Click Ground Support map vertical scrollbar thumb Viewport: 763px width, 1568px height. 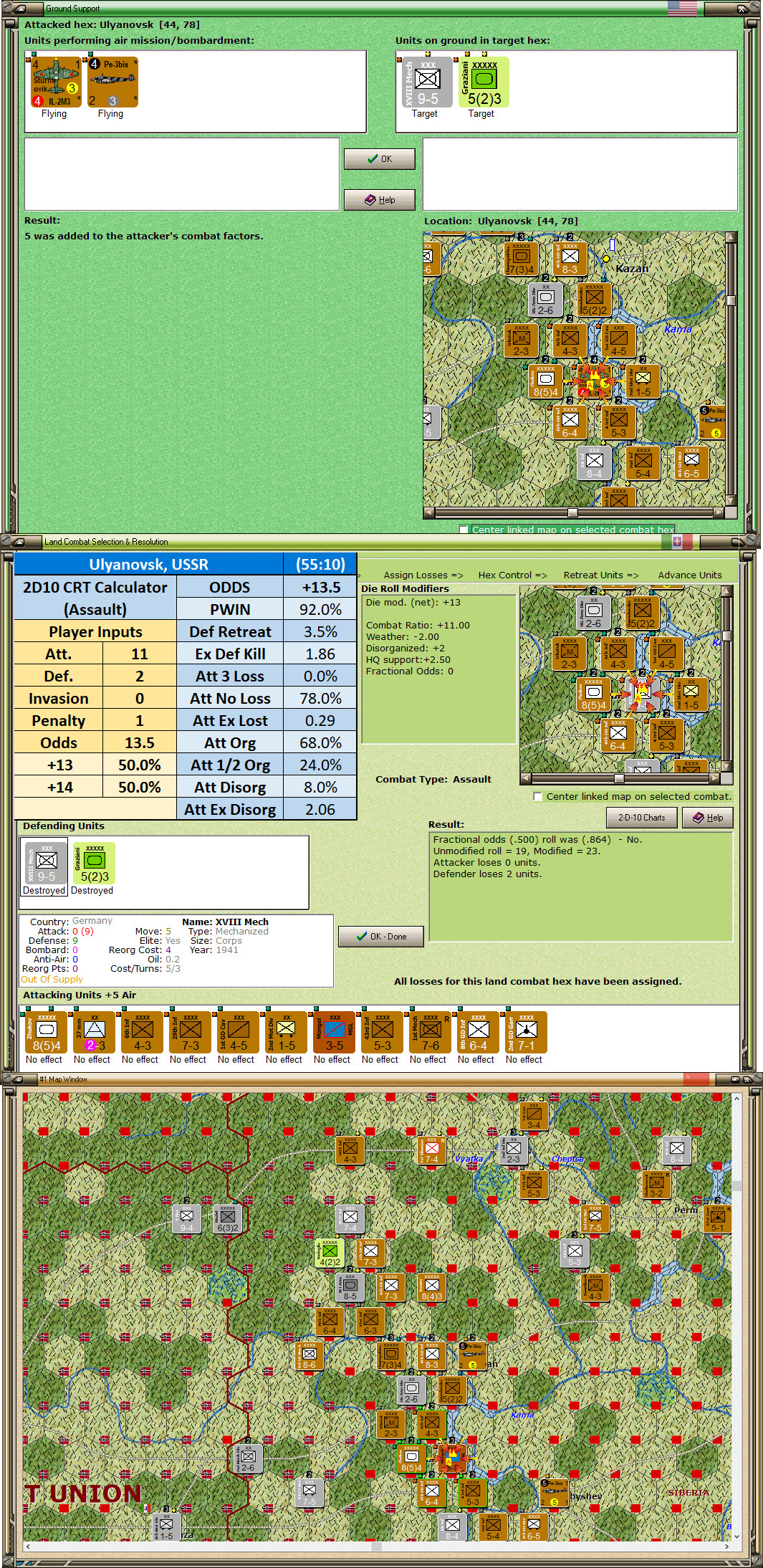(731, 301)
